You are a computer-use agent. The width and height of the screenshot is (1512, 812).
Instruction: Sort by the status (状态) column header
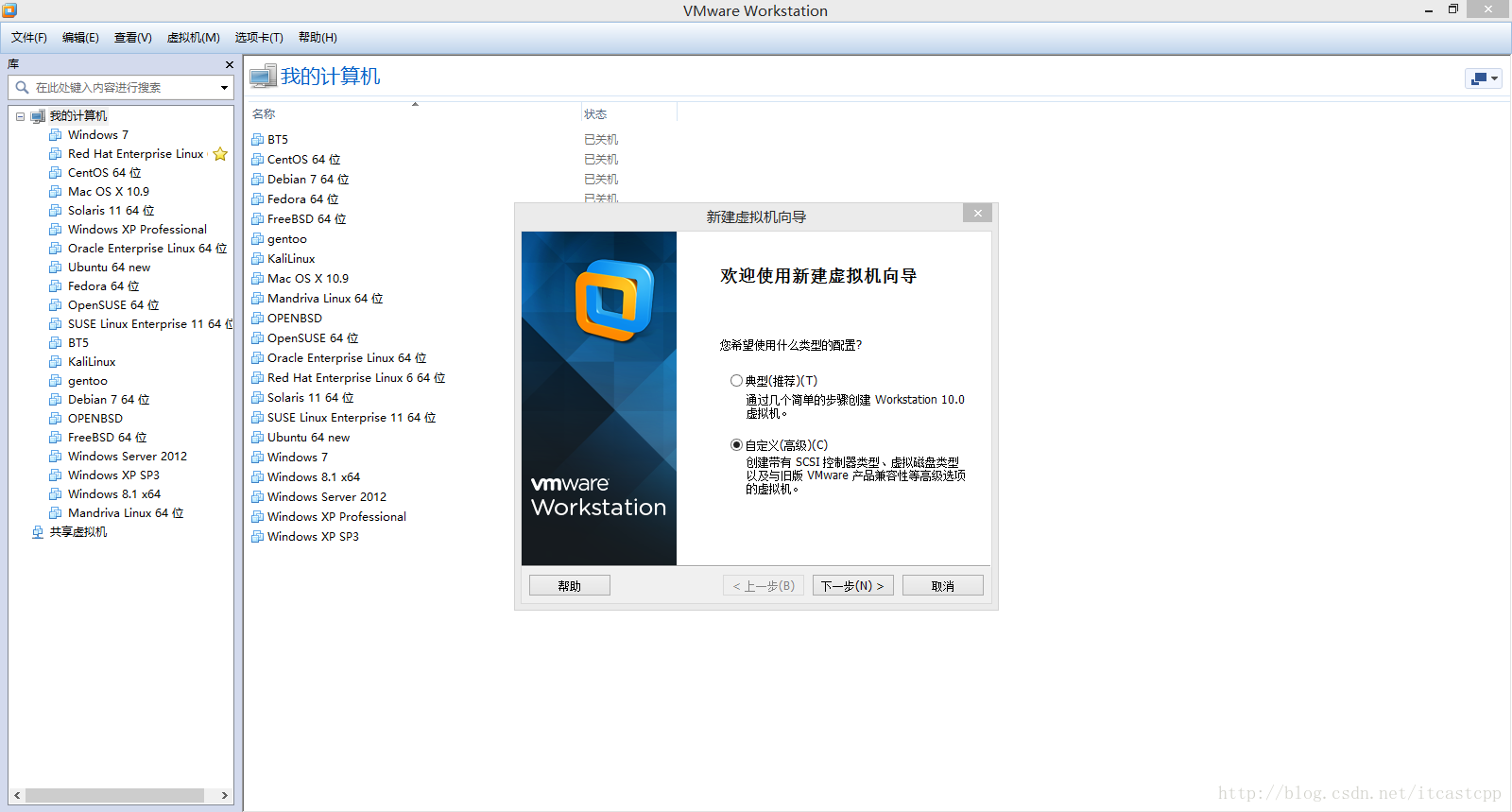tap(595, 114)
